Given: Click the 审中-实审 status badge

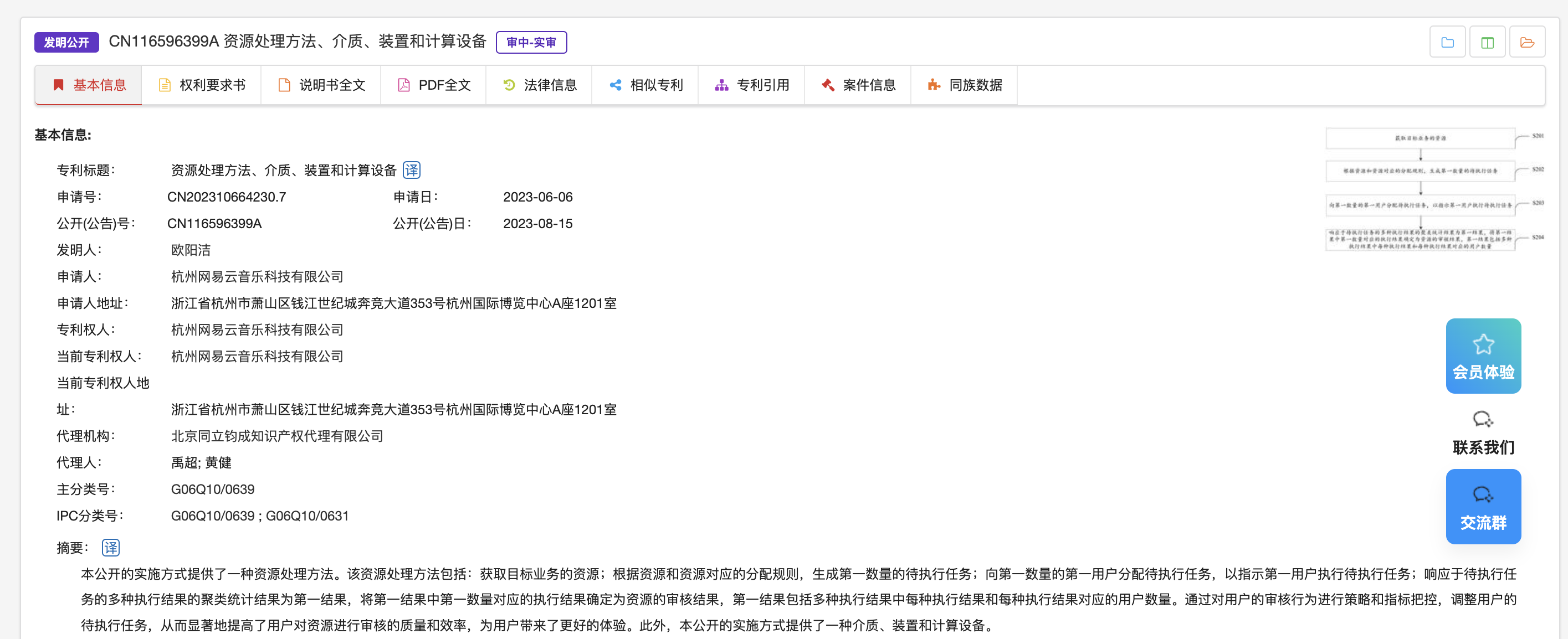Looking at the screenshot, I should click(x=531, y=42).
